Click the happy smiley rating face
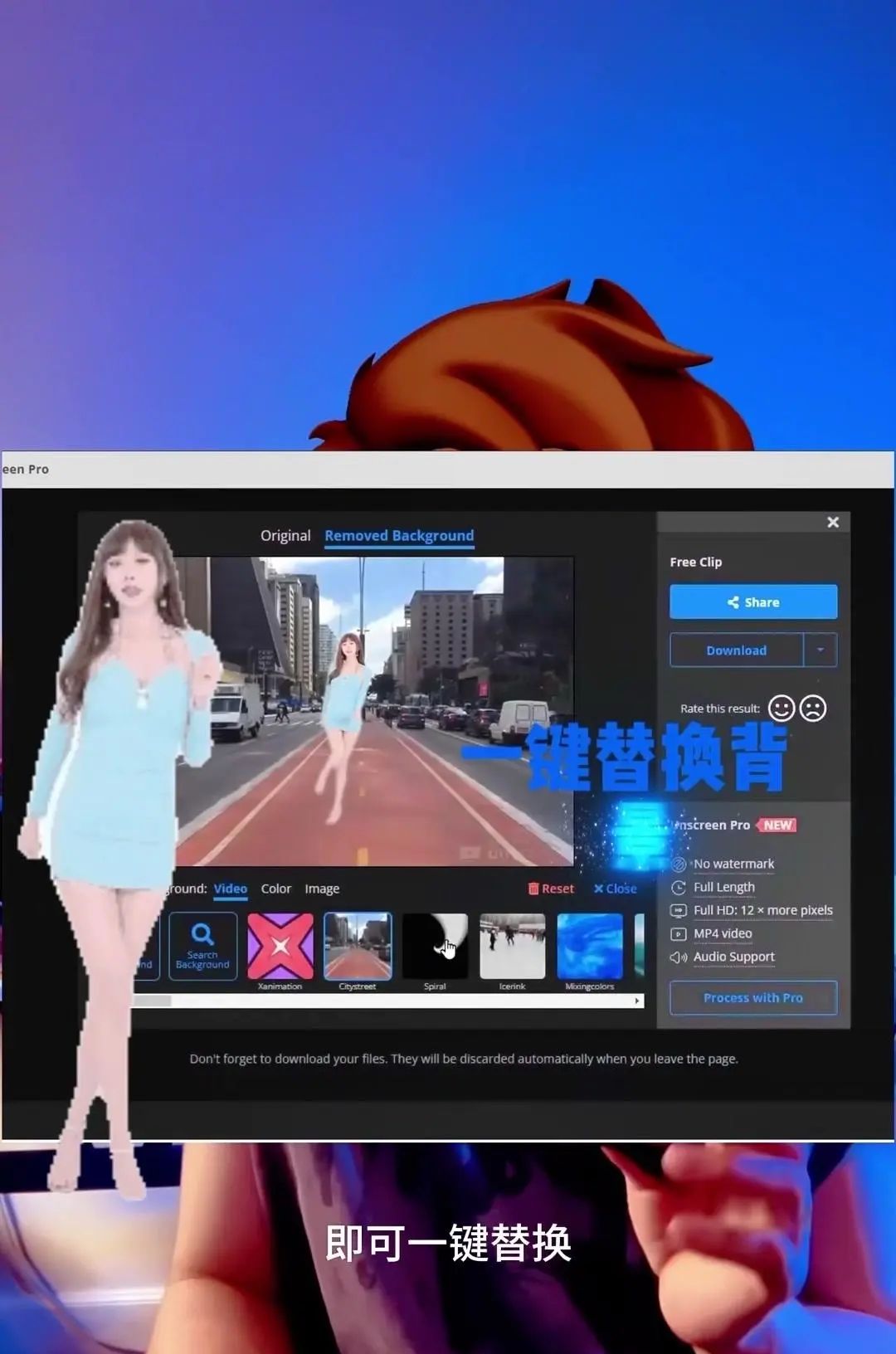This screenshot has width=896, height=1354. click(781, 709)
